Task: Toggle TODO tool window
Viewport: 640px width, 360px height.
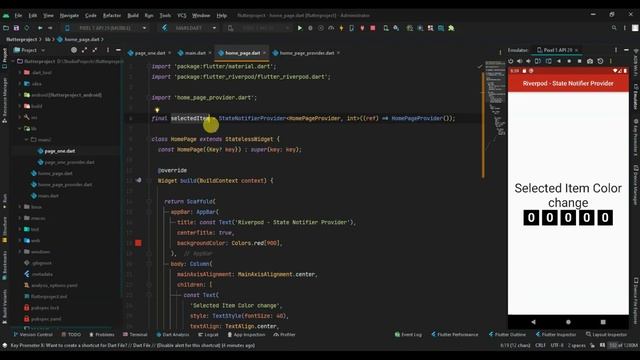Action: (71, 335)
